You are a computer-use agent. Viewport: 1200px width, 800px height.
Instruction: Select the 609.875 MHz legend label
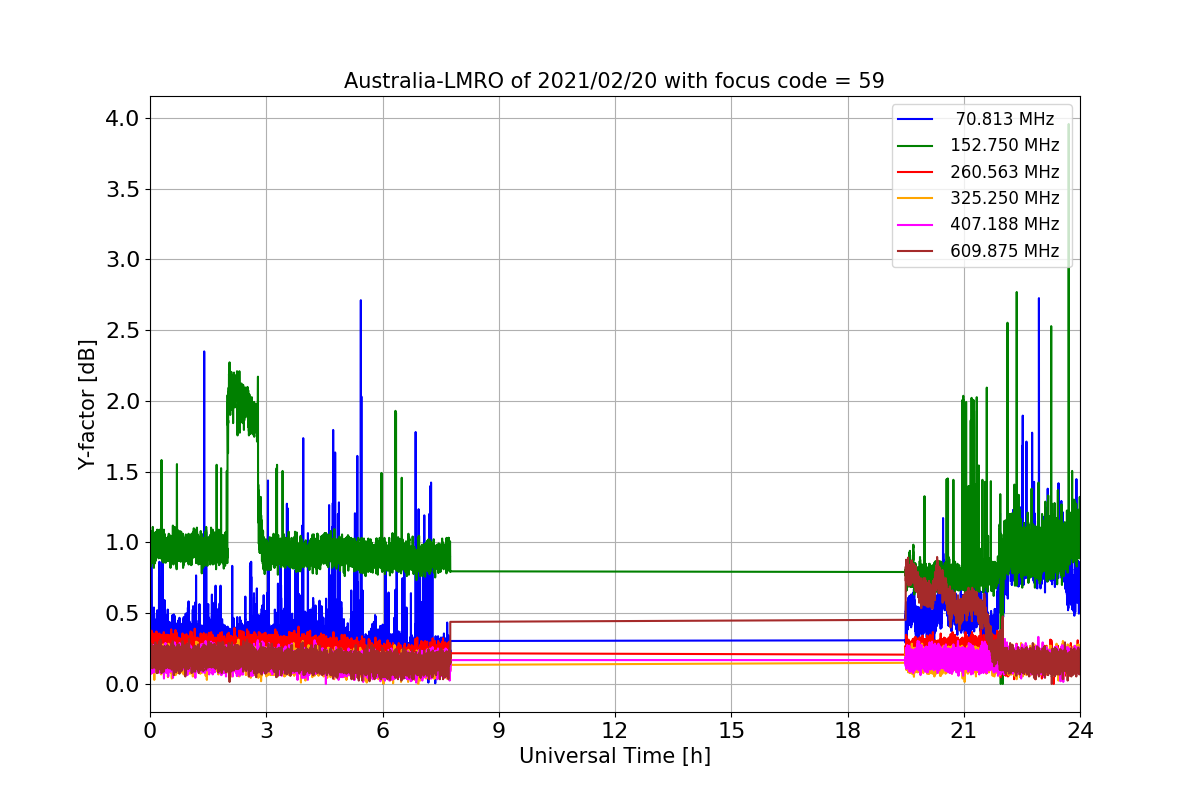[x=1004, y=251]
